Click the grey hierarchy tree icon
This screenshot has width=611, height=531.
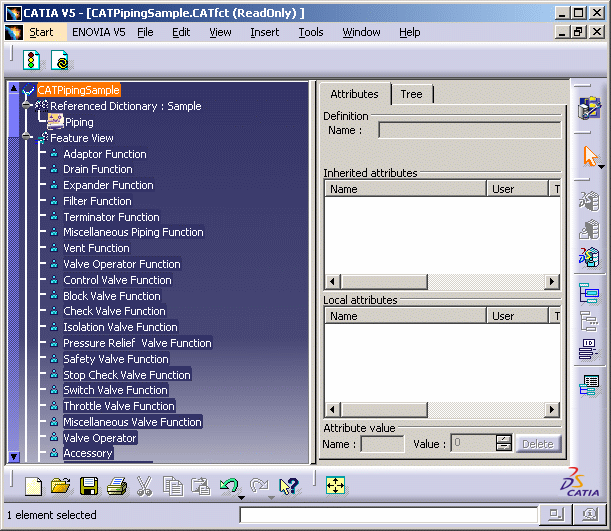click(589, 321)
